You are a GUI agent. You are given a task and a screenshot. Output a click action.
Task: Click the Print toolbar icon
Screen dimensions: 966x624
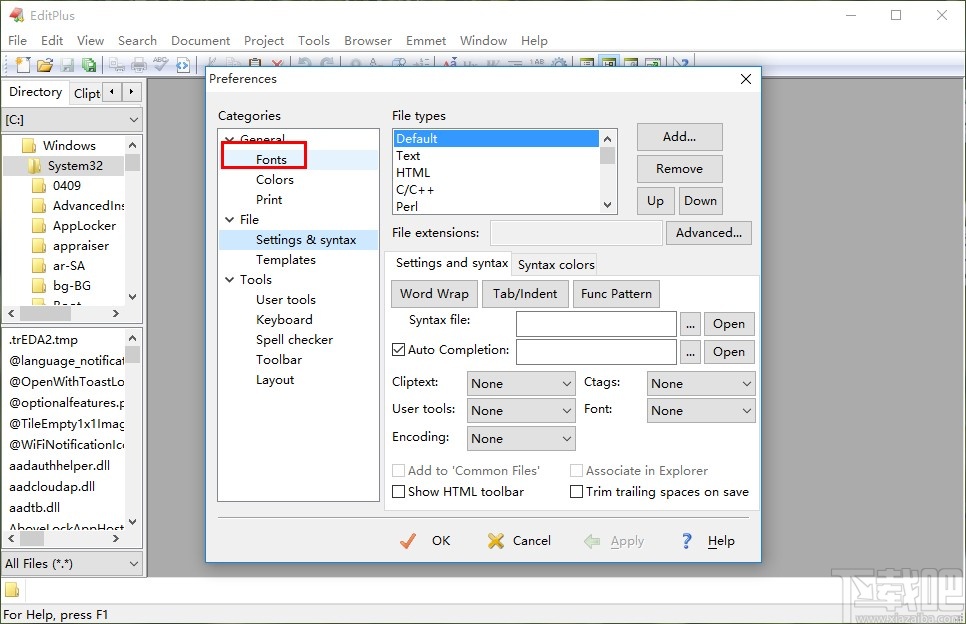point(139,64)
